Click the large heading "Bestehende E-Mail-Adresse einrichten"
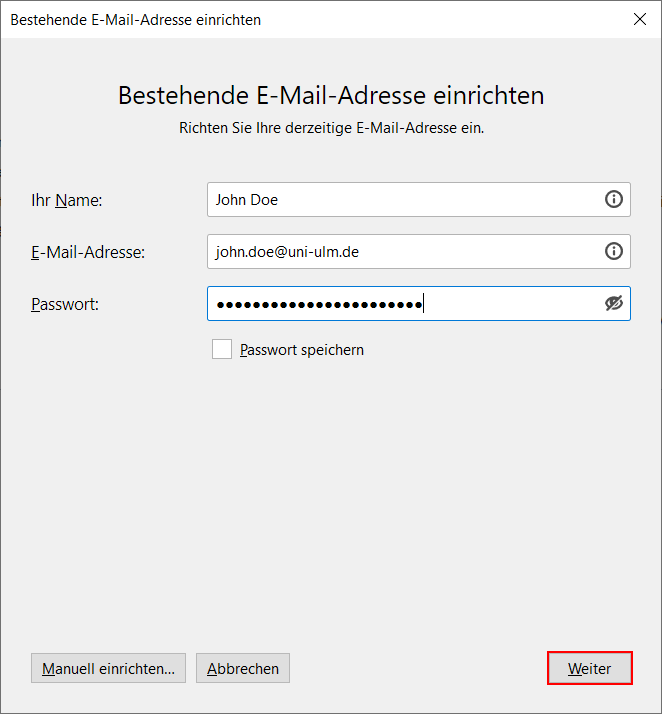The height and width of the screenshot is (714, 662). (331, 95)
